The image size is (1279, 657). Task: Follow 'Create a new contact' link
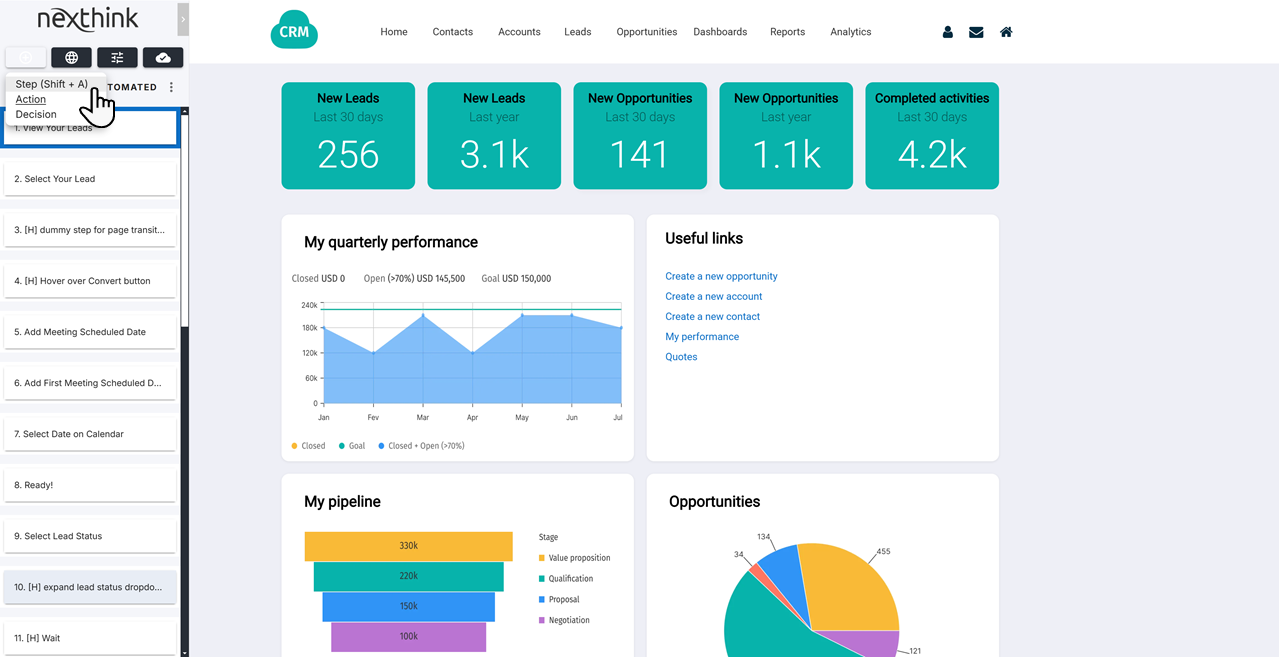pos(713,316)
